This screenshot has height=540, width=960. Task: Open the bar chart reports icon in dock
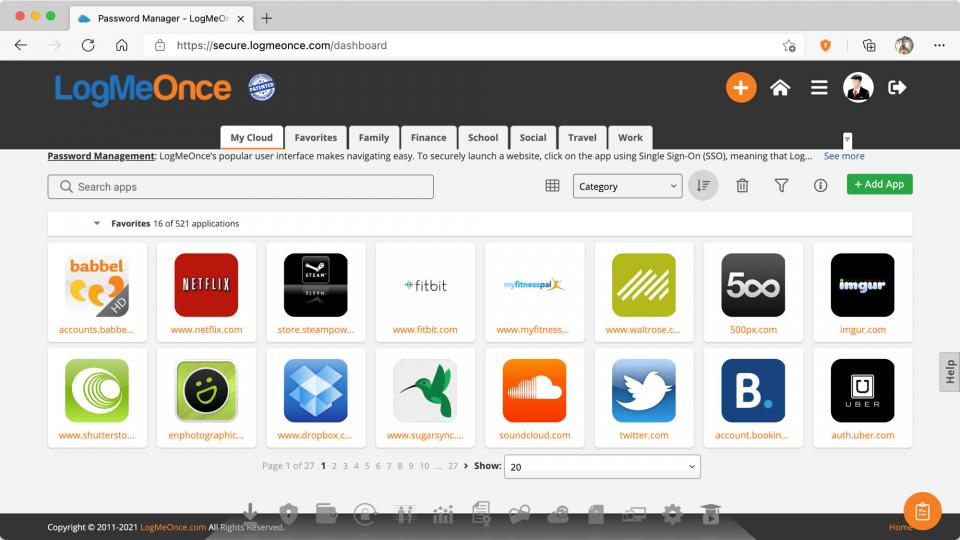(x=443, y=514)
